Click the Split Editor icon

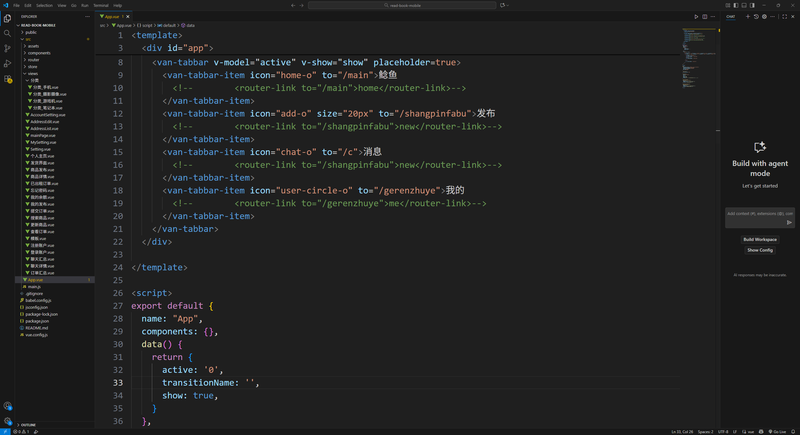705,16
